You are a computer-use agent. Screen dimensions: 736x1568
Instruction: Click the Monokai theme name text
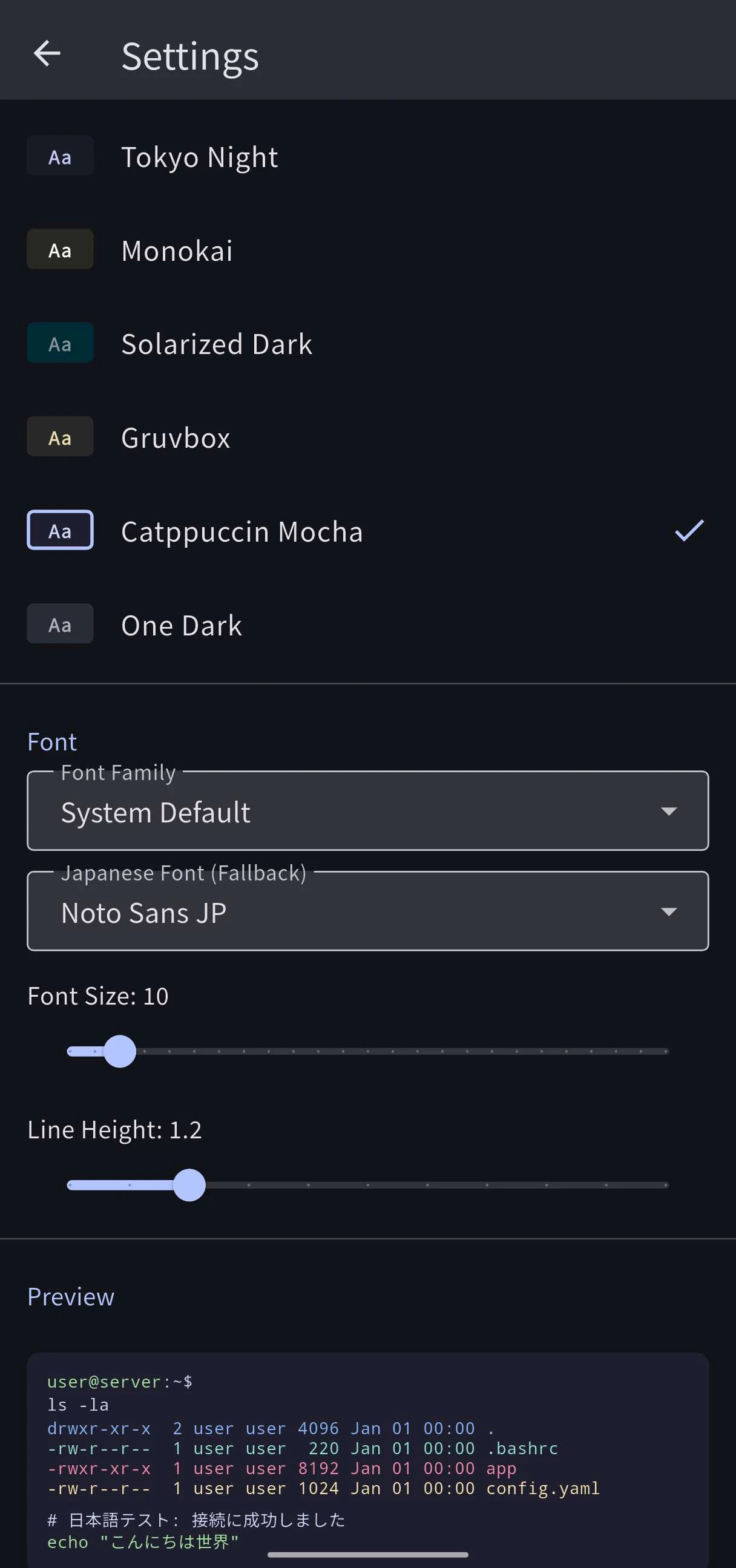coord(177,249)
